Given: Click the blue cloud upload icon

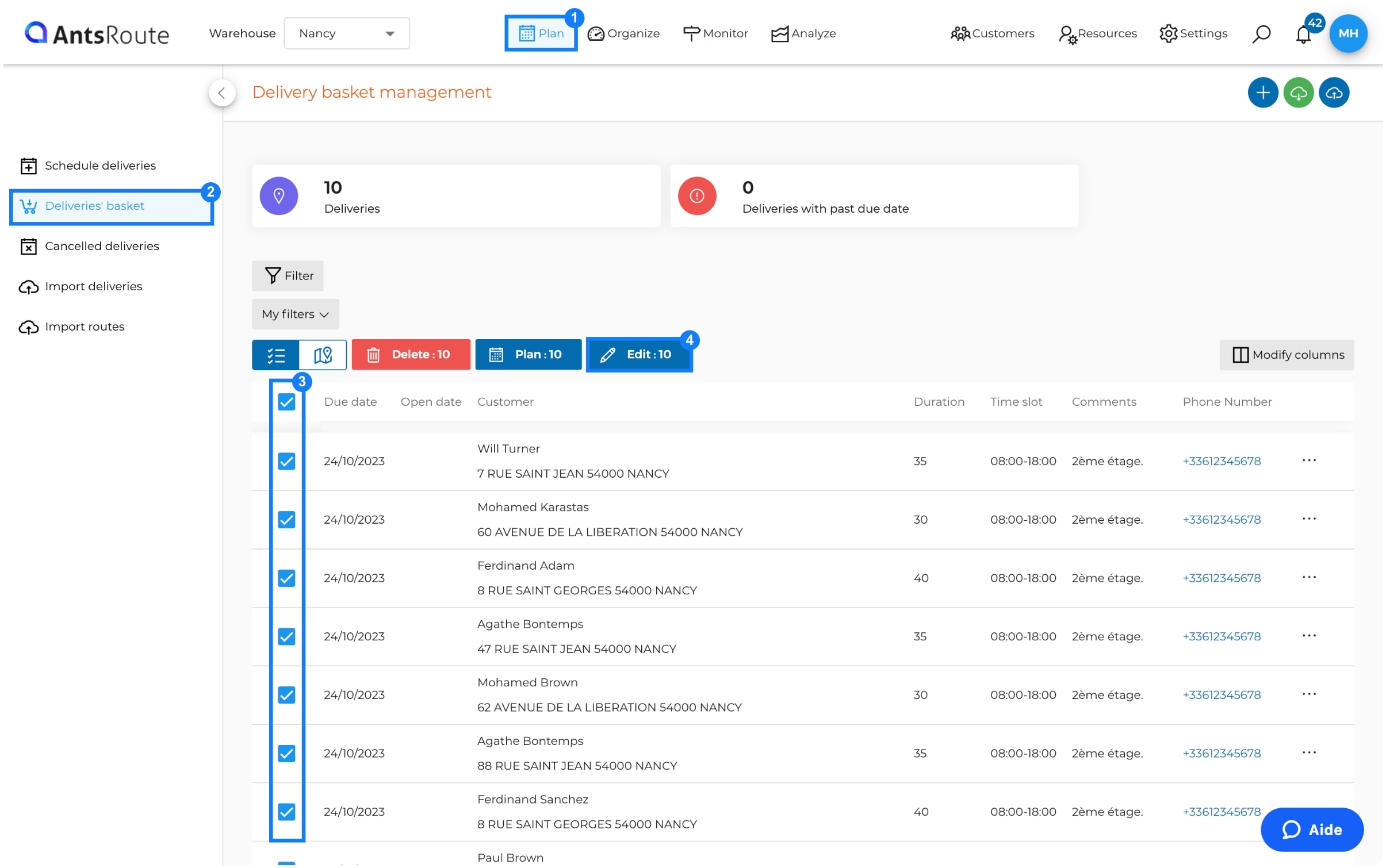Looking at the screenshot, I should [x=1335, y=93].
